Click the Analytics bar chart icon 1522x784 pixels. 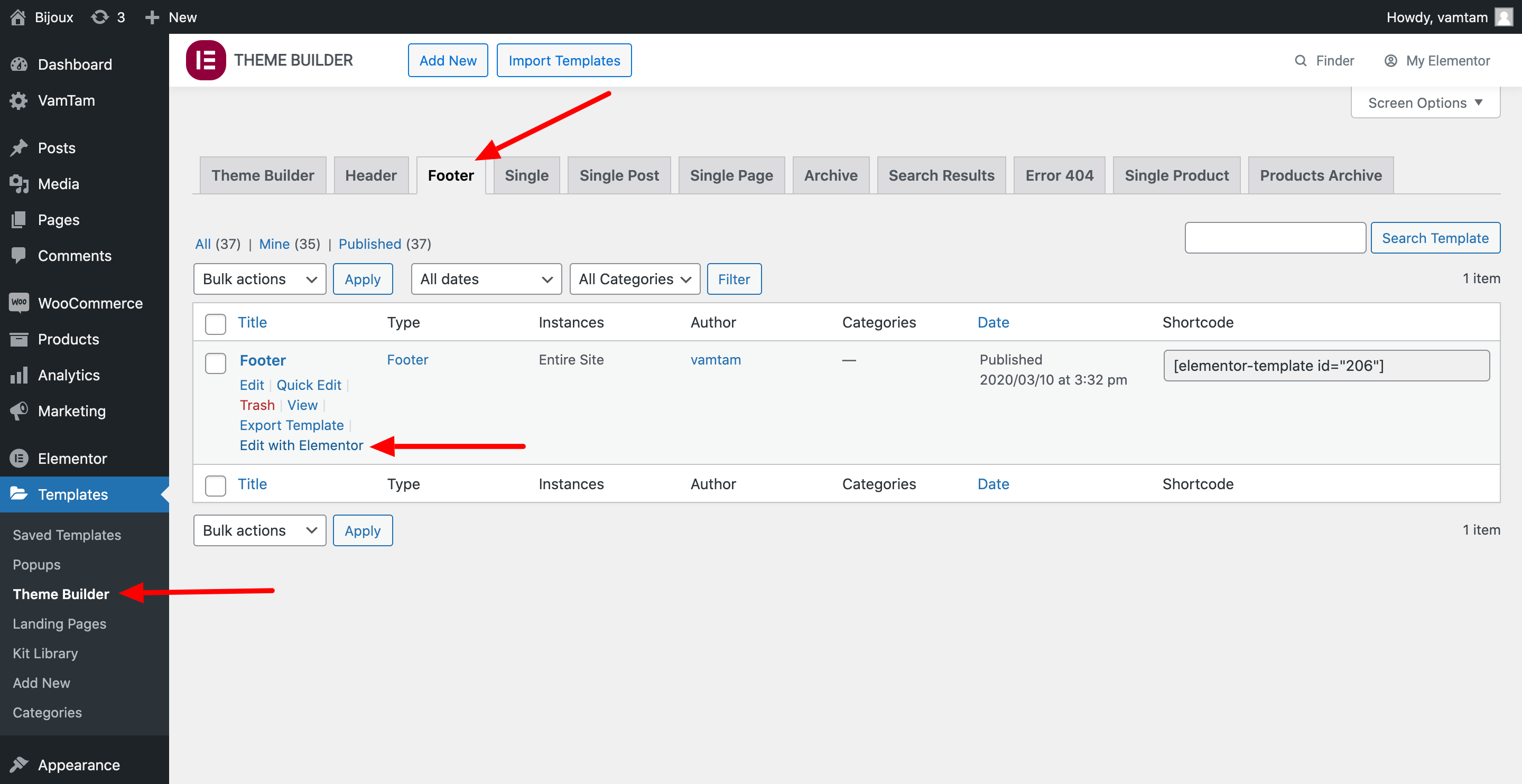[19, 375]
